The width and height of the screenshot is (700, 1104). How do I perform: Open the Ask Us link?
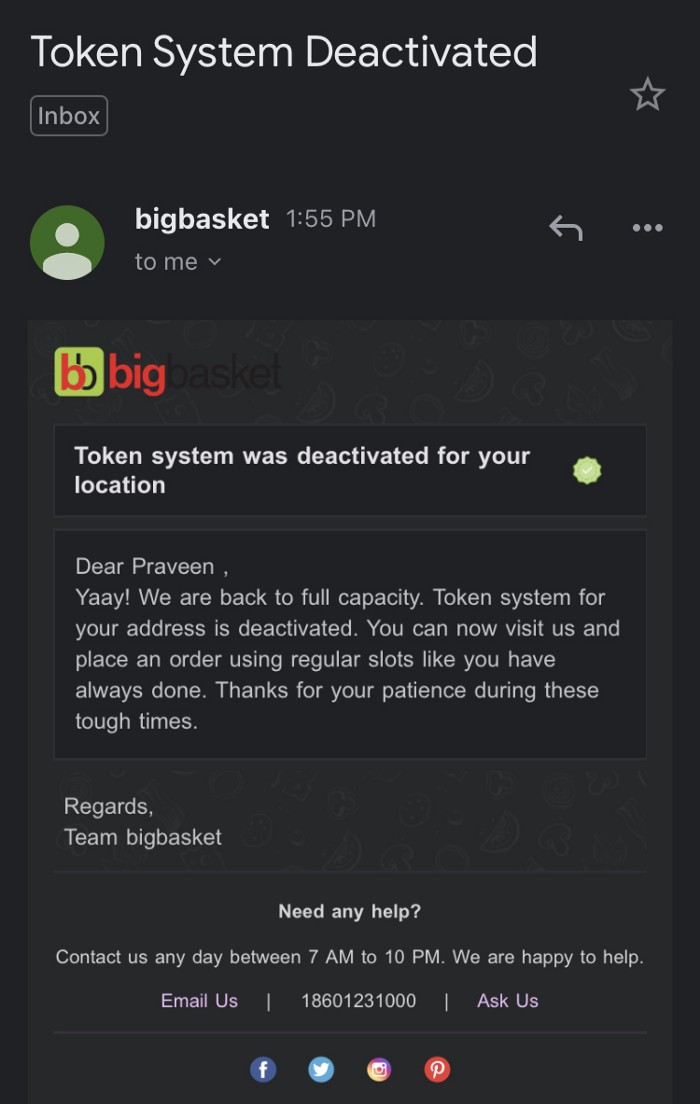tap(507, 1001)
